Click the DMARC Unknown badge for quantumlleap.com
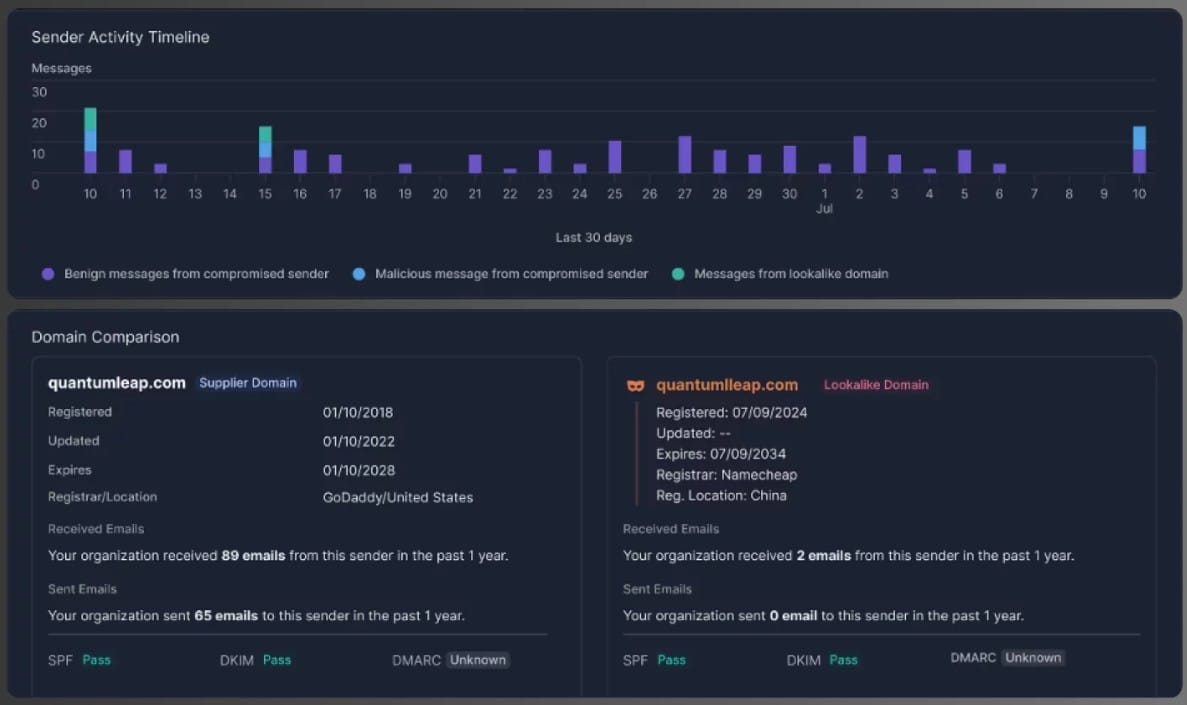This screenshot has height=705, width=1187. coord(1033,658)
